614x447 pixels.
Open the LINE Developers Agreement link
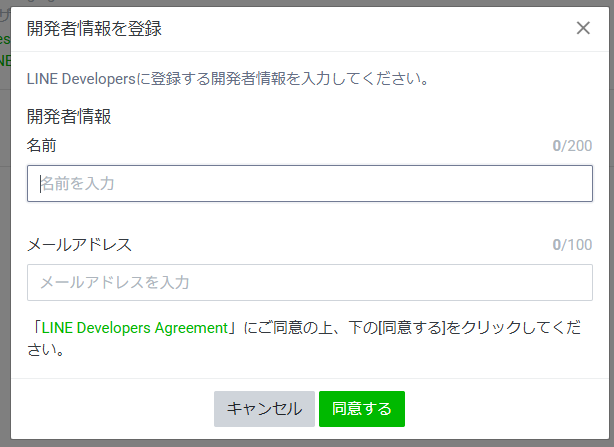tap(134, 328)
